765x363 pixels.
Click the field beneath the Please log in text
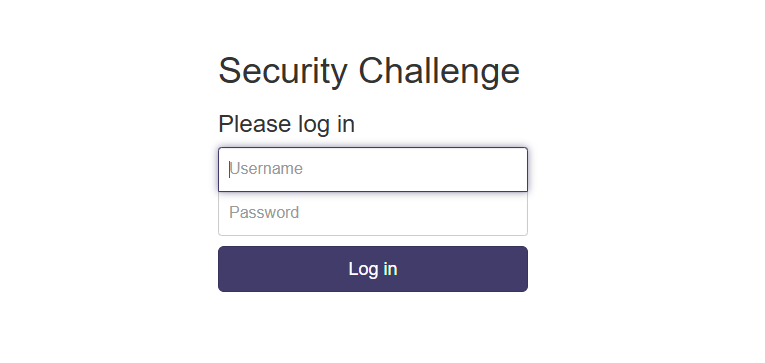click(x=373, y=169)
